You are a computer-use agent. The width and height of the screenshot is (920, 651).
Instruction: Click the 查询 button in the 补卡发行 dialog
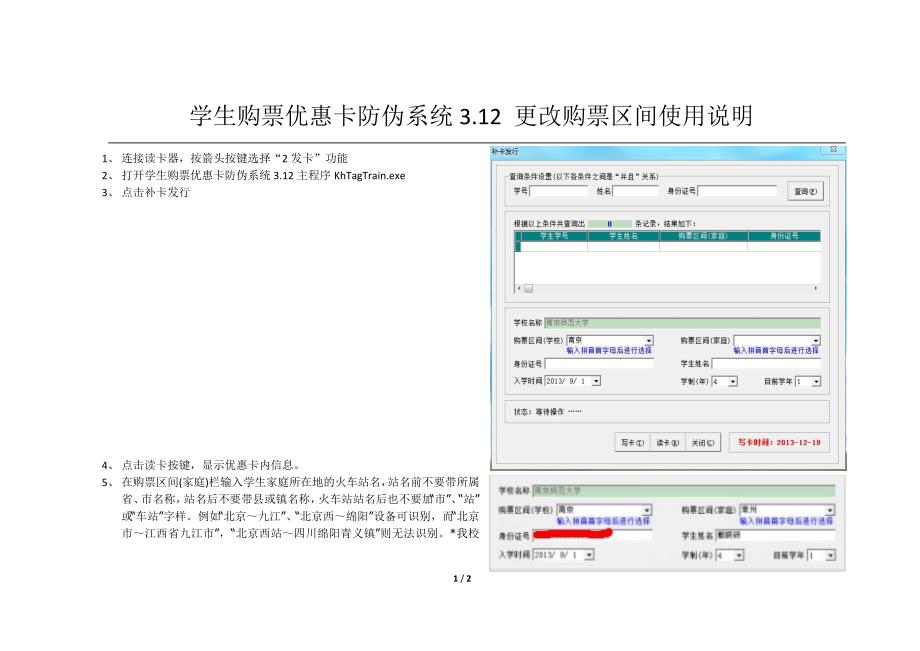pos(805,191)
